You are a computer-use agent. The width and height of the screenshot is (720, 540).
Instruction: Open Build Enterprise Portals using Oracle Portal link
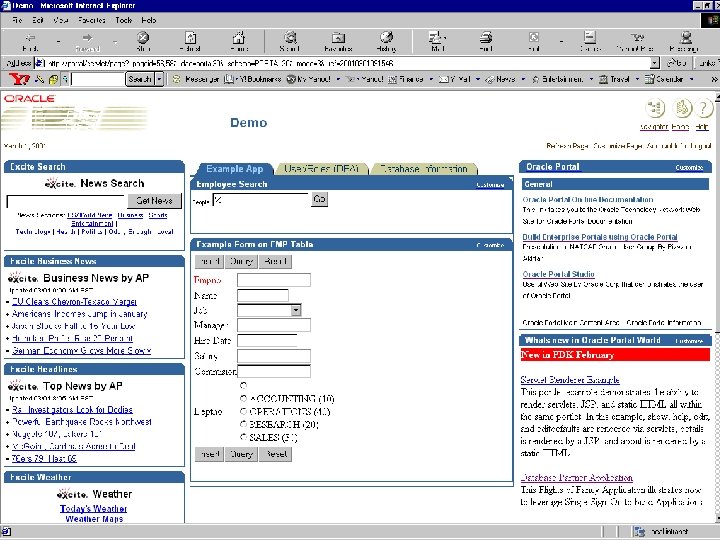point(600,237)
